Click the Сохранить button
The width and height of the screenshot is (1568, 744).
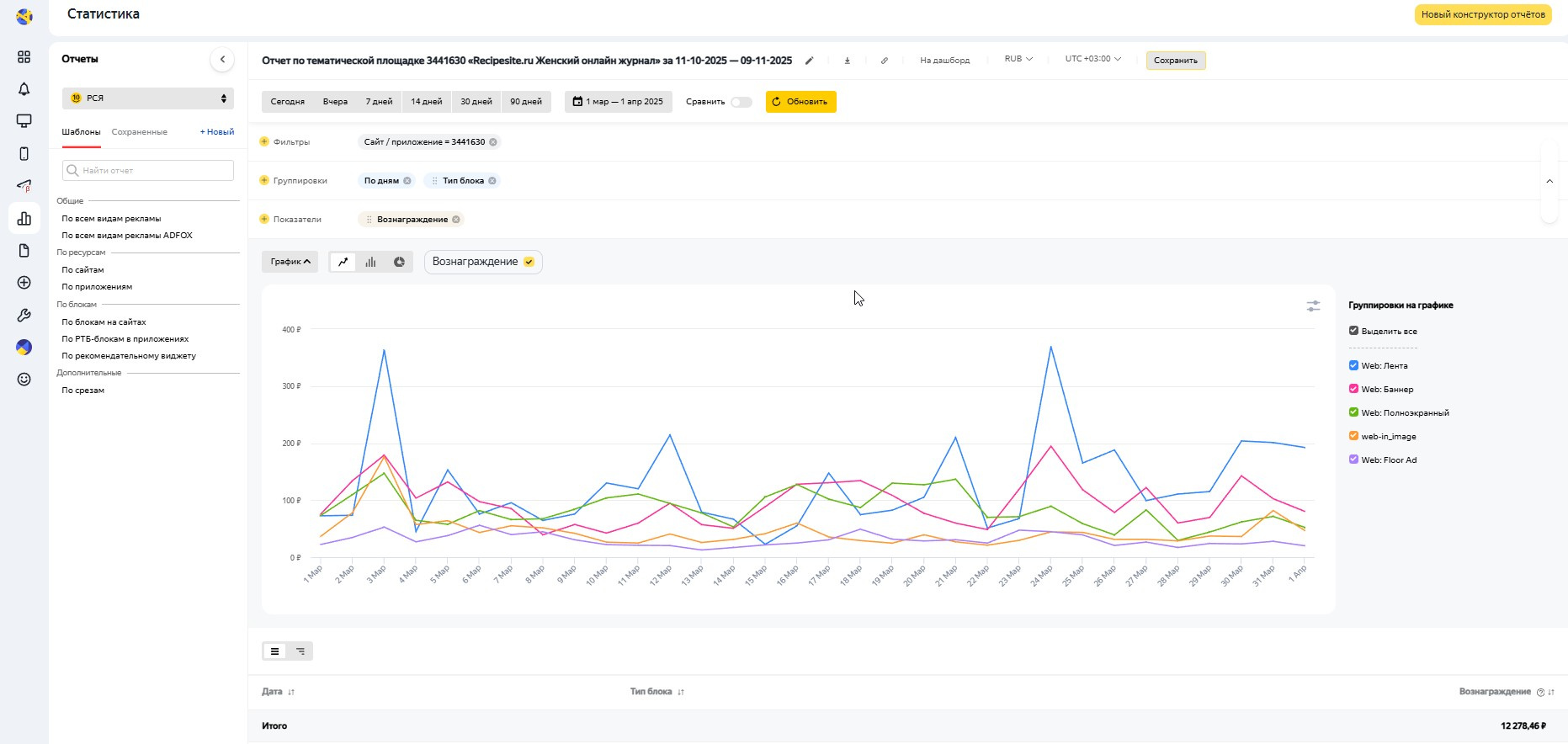coord(1175,61)
